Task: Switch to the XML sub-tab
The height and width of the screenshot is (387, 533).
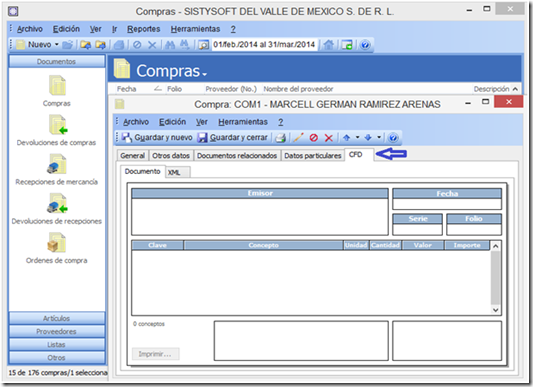Action: [x=178, y=172]
